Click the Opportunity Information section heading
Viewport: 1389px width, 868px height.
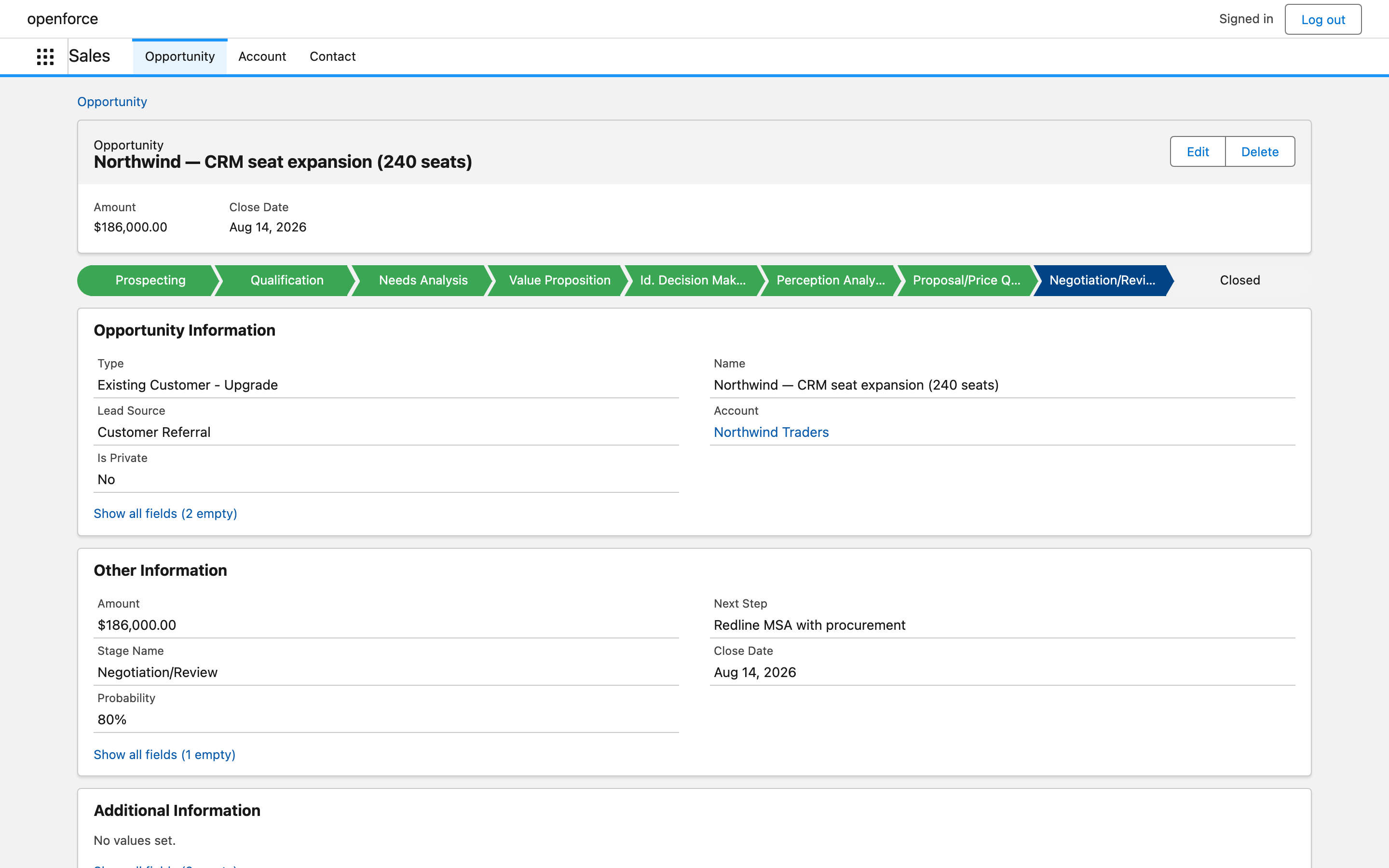pos(184,330)
